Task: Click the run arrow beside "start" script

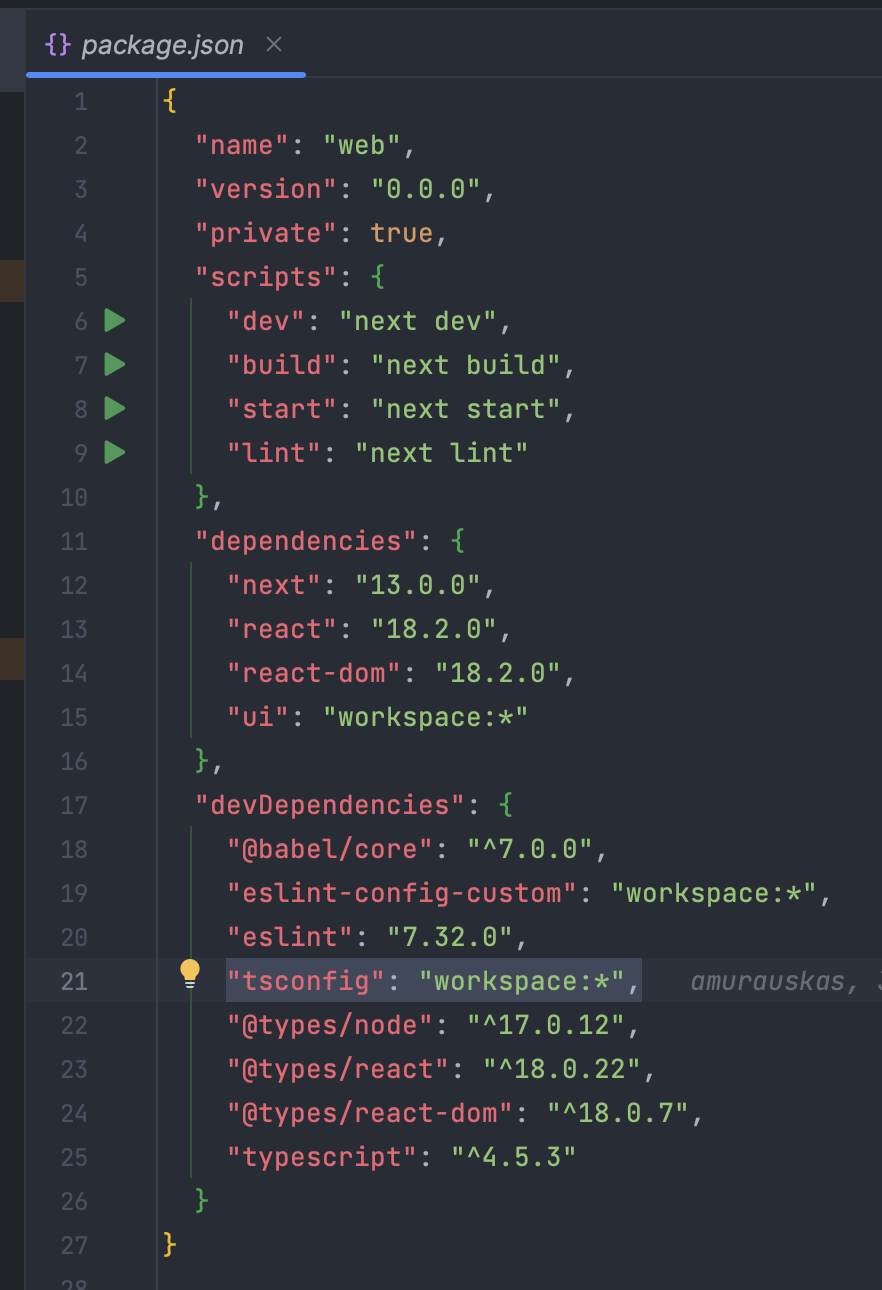Action: coord(115,409)
